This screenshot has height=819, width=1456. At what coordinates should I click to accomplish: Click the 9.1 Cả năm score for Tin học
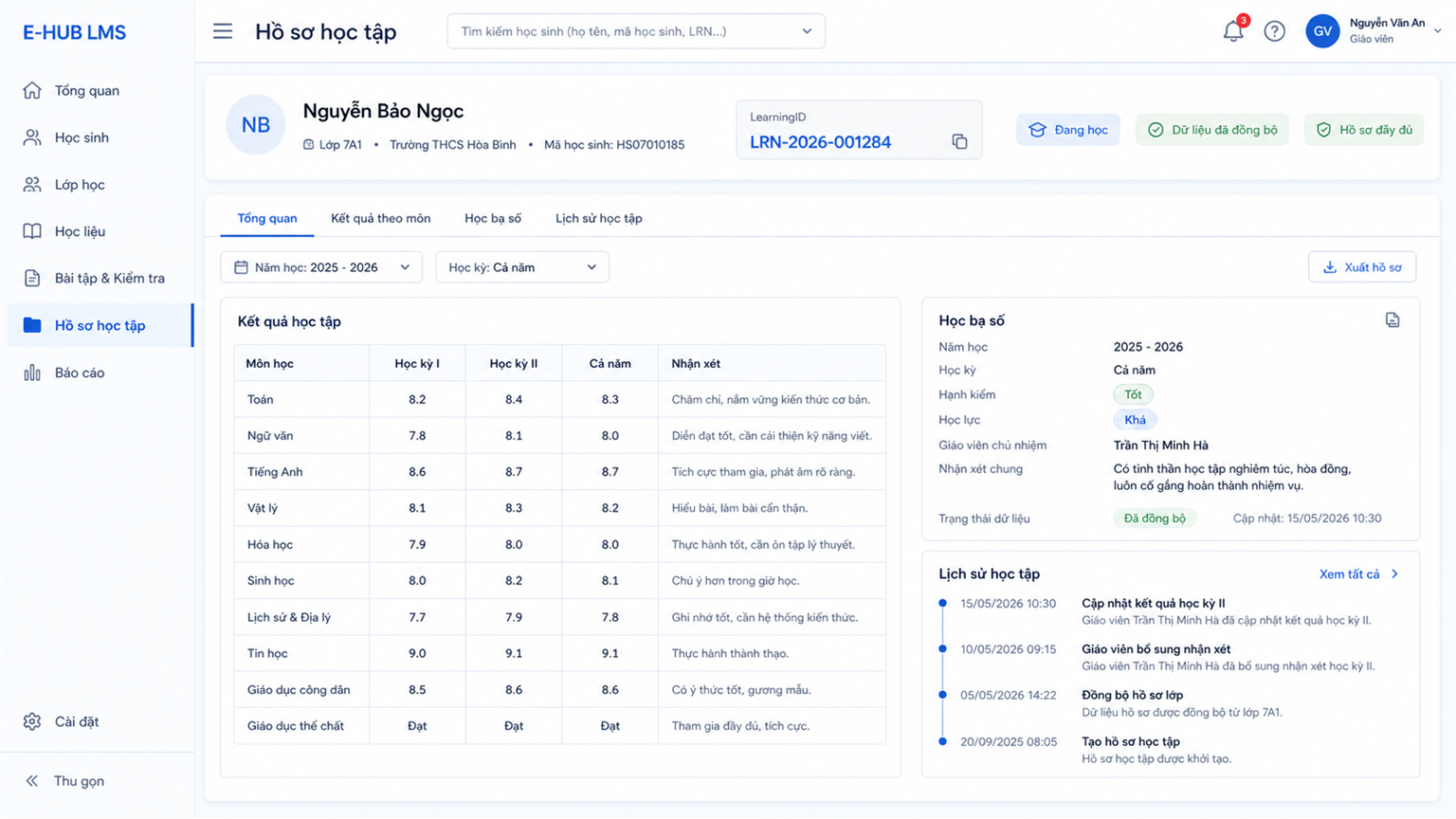[x=610, y=653]
